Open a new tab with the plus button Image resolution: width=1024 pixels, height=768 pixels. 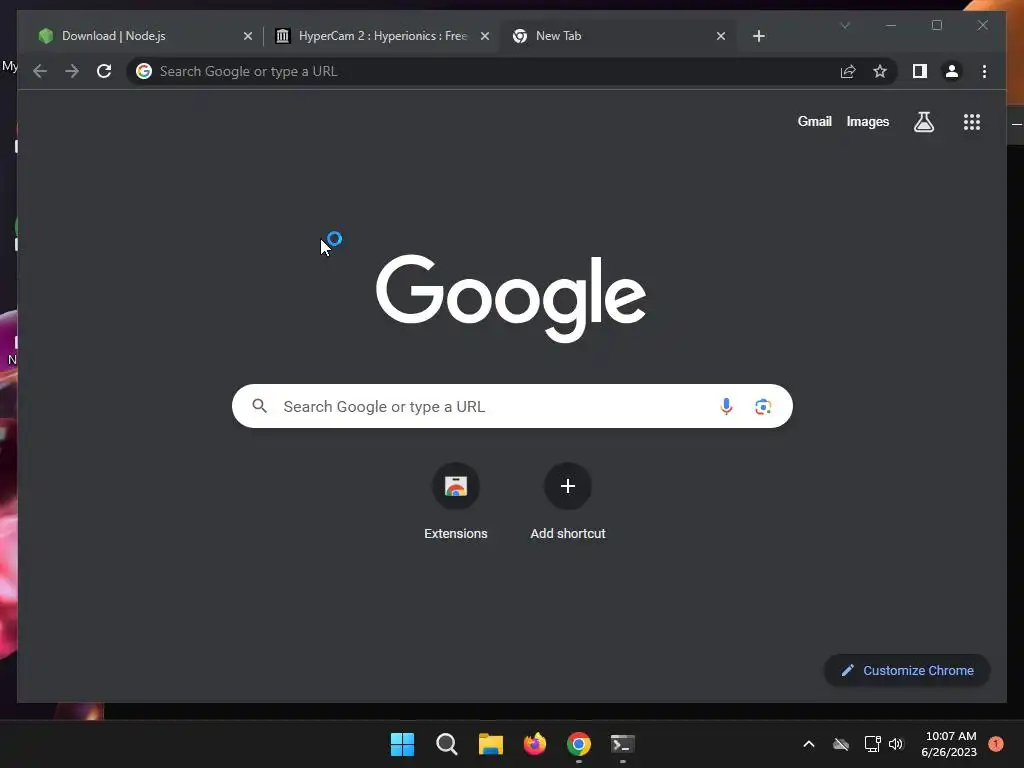758,36
